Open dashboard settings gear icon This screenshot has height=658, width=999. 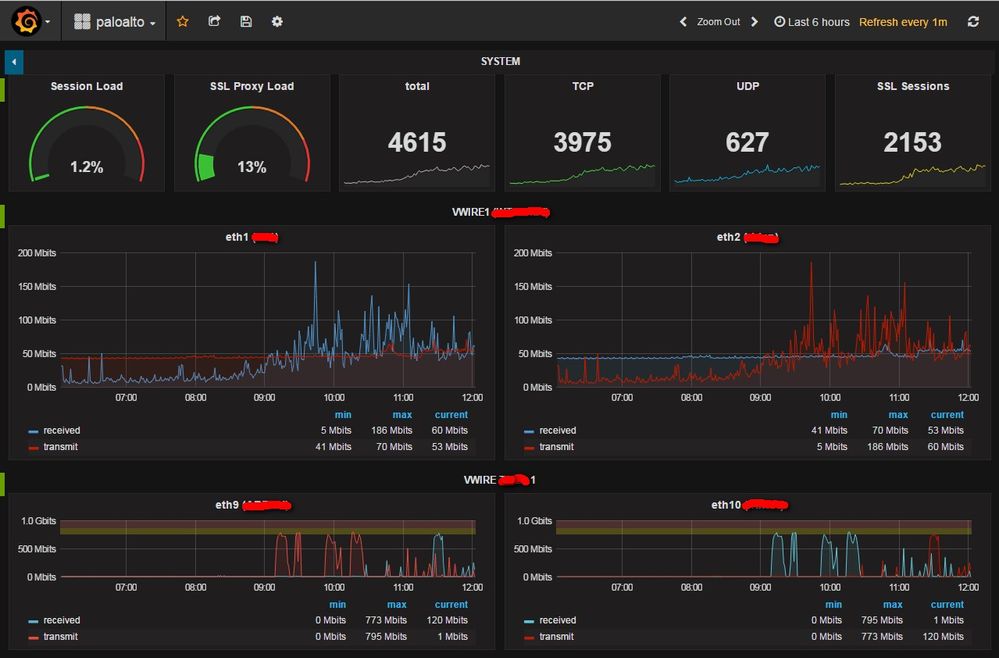pyautogui.click(x=277, y=21)
